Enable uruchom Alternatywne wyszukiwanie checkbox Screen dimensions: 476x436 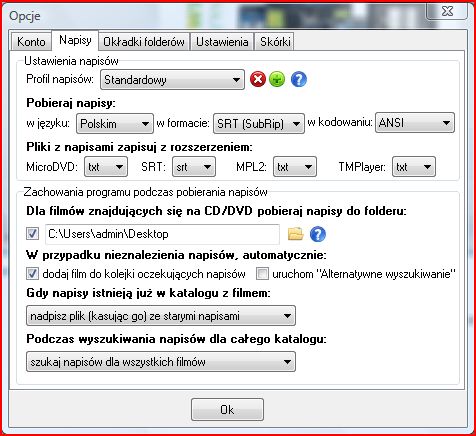tap(262, 274)
